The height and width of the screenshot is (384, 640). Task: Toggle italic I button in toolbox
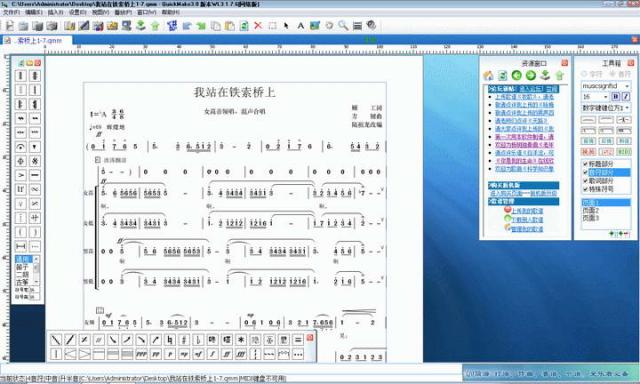coord(626,97)
